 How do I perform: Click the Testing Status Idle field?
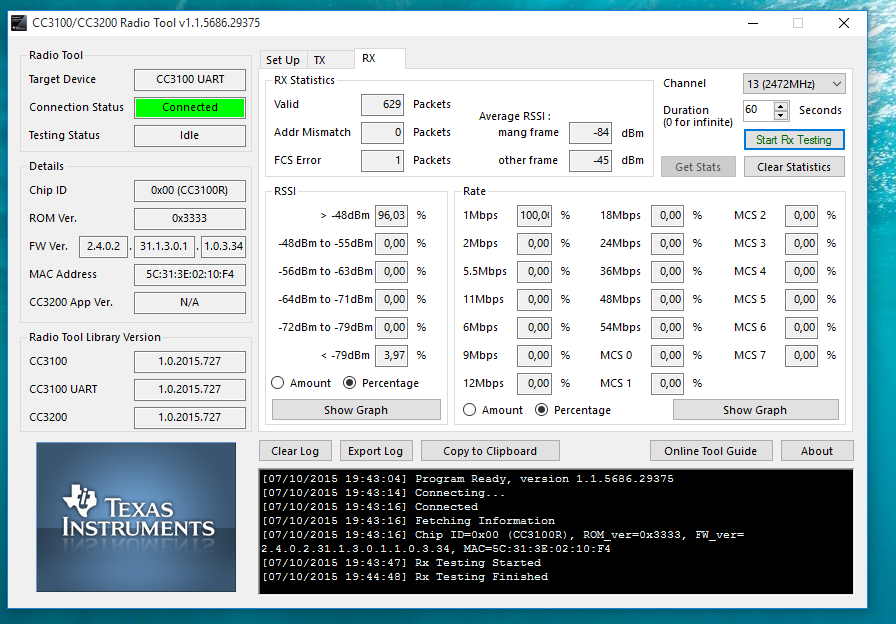(x=190, y=135)
